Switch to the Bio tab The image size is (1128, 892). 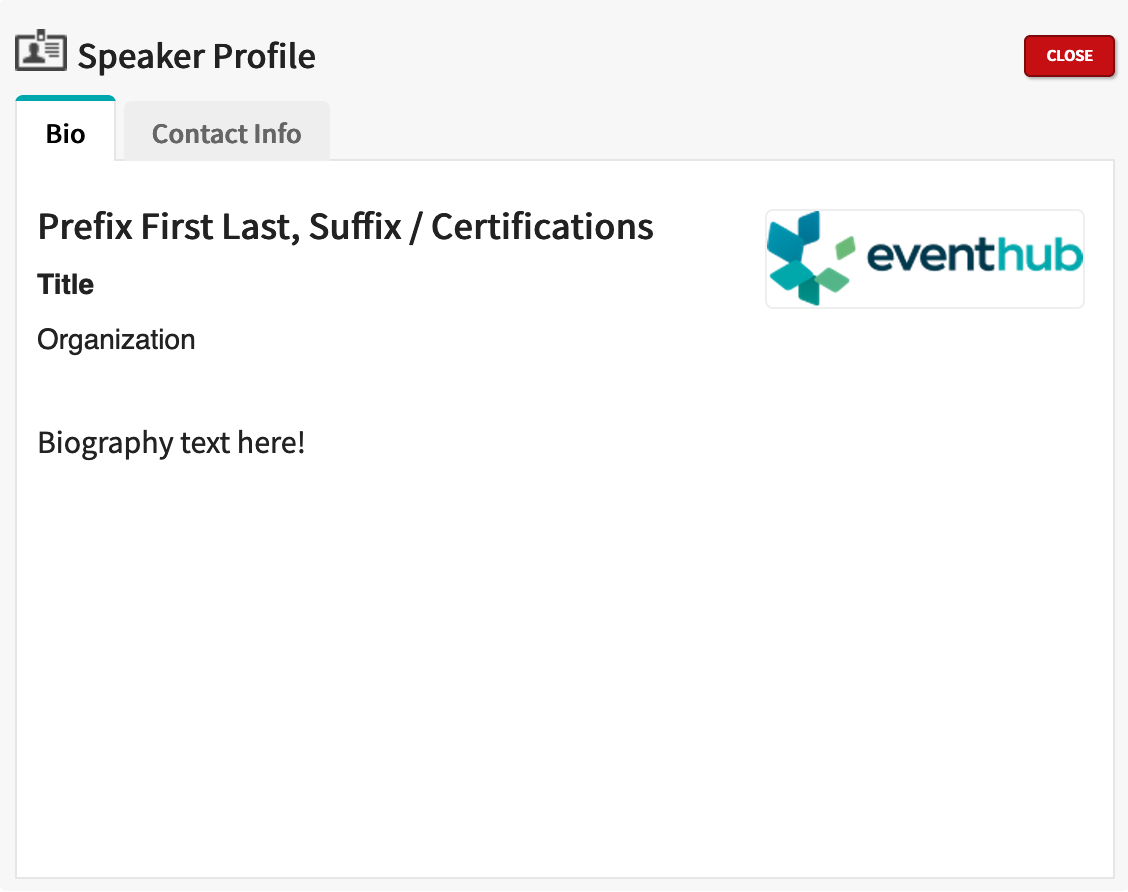65,132
